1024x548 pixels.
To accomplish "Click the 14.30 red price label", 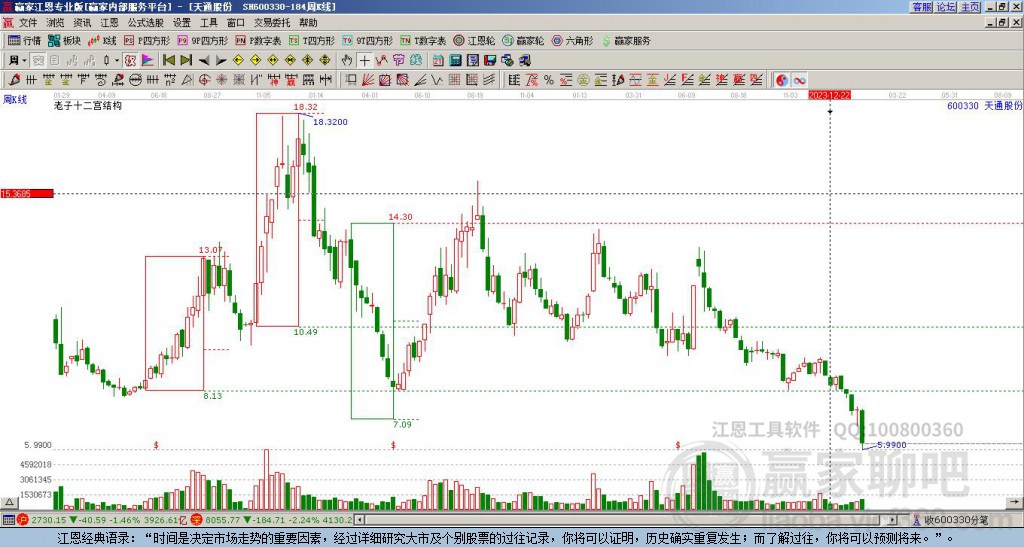I will click(x=400, y=217).
